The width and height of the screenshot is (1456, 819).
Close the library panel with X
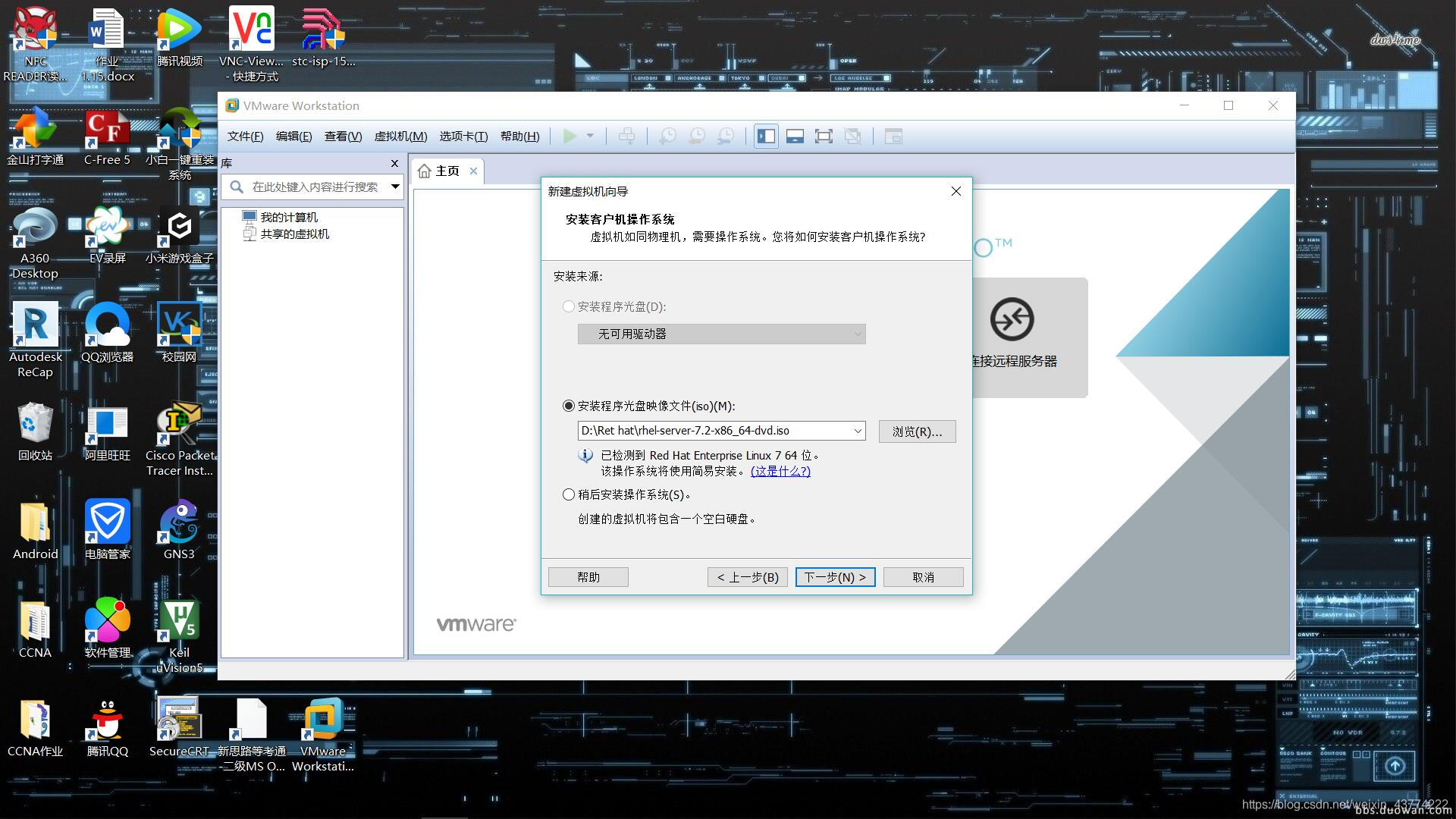394,163
